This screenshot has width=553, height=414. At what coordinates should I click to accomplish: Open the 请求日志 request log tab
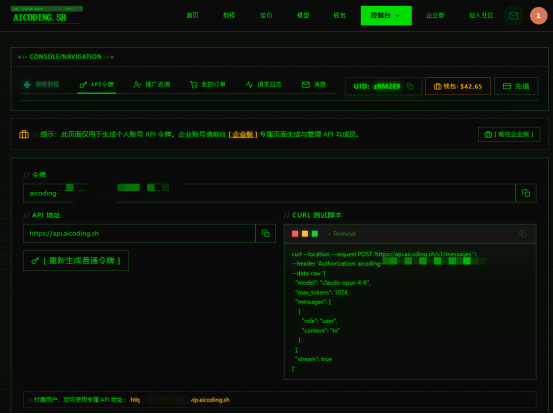pyautogui.click(x=264, y=85)
